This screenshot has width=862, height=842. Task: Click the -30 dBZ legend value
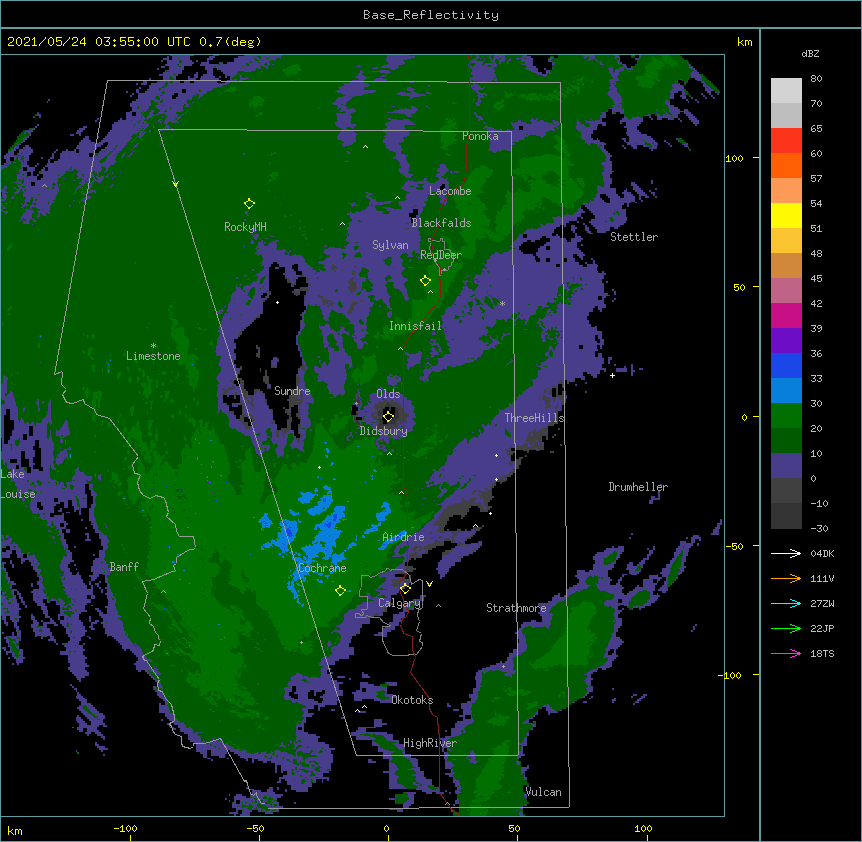[x=819, y=528]
